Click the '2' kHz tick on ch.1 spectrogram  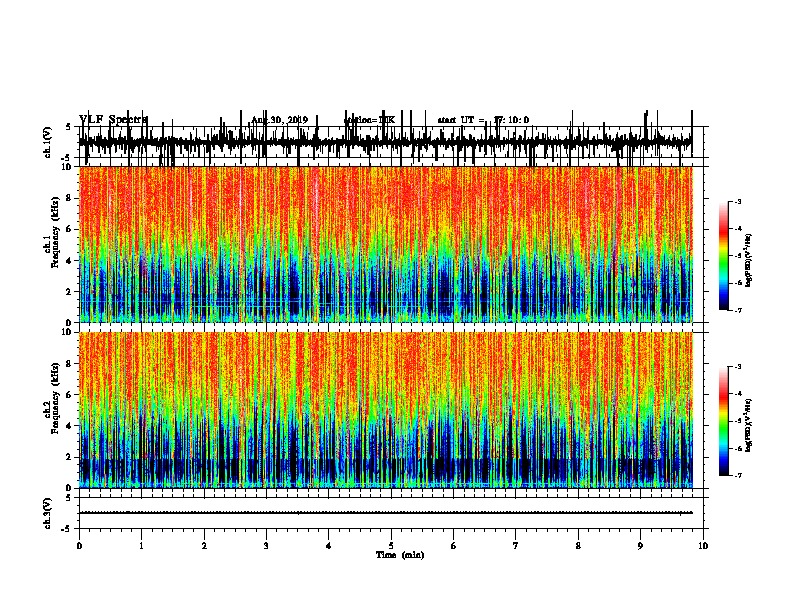(69, 291)
